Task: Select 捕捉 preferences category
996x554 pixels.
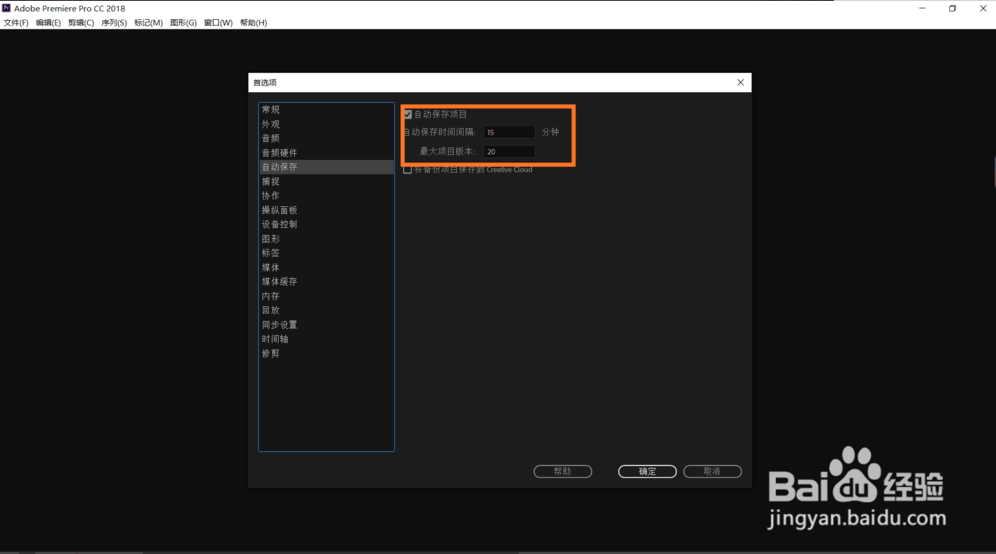Action: click(326, 182)
